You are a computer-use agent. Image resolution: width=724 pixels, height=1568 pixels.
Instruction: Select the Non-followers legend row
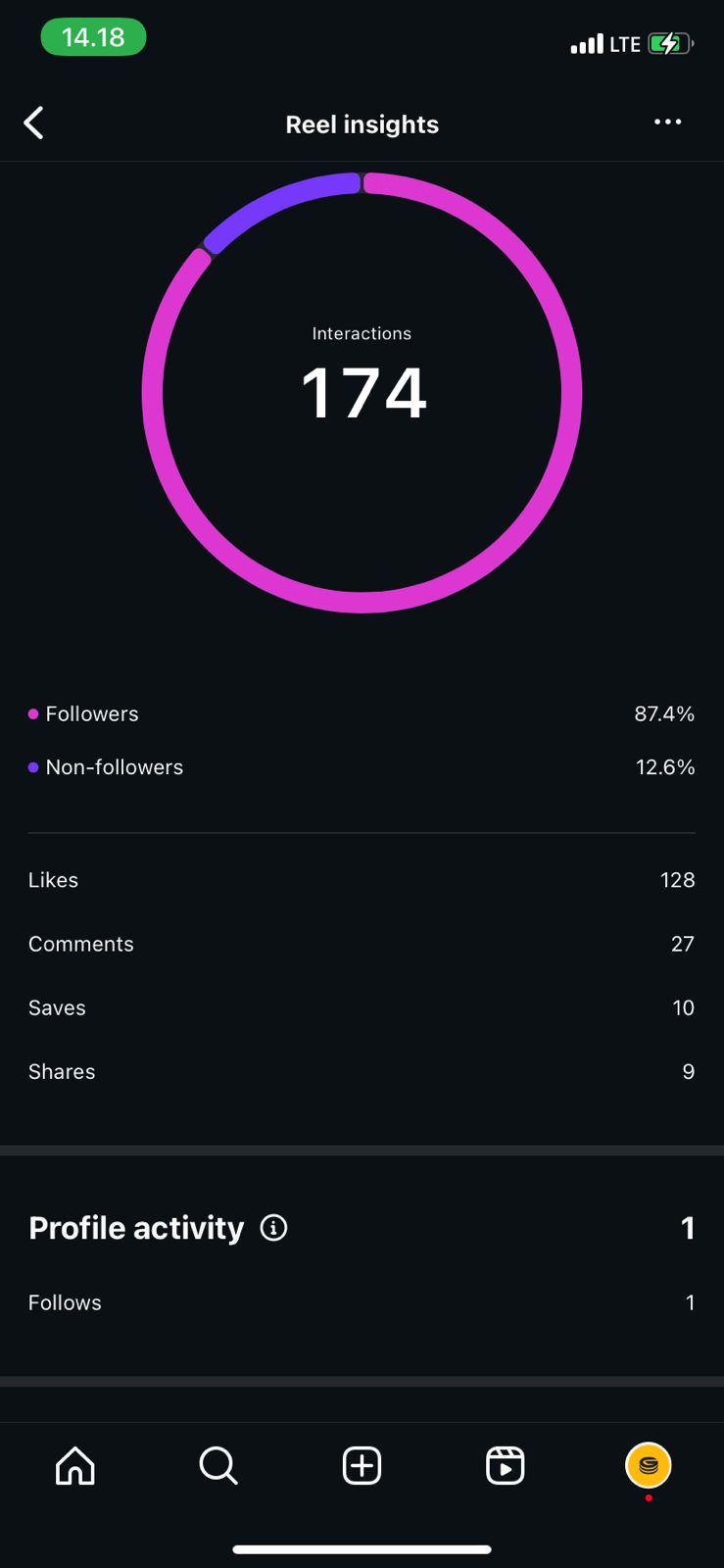(x=362, y=767)
